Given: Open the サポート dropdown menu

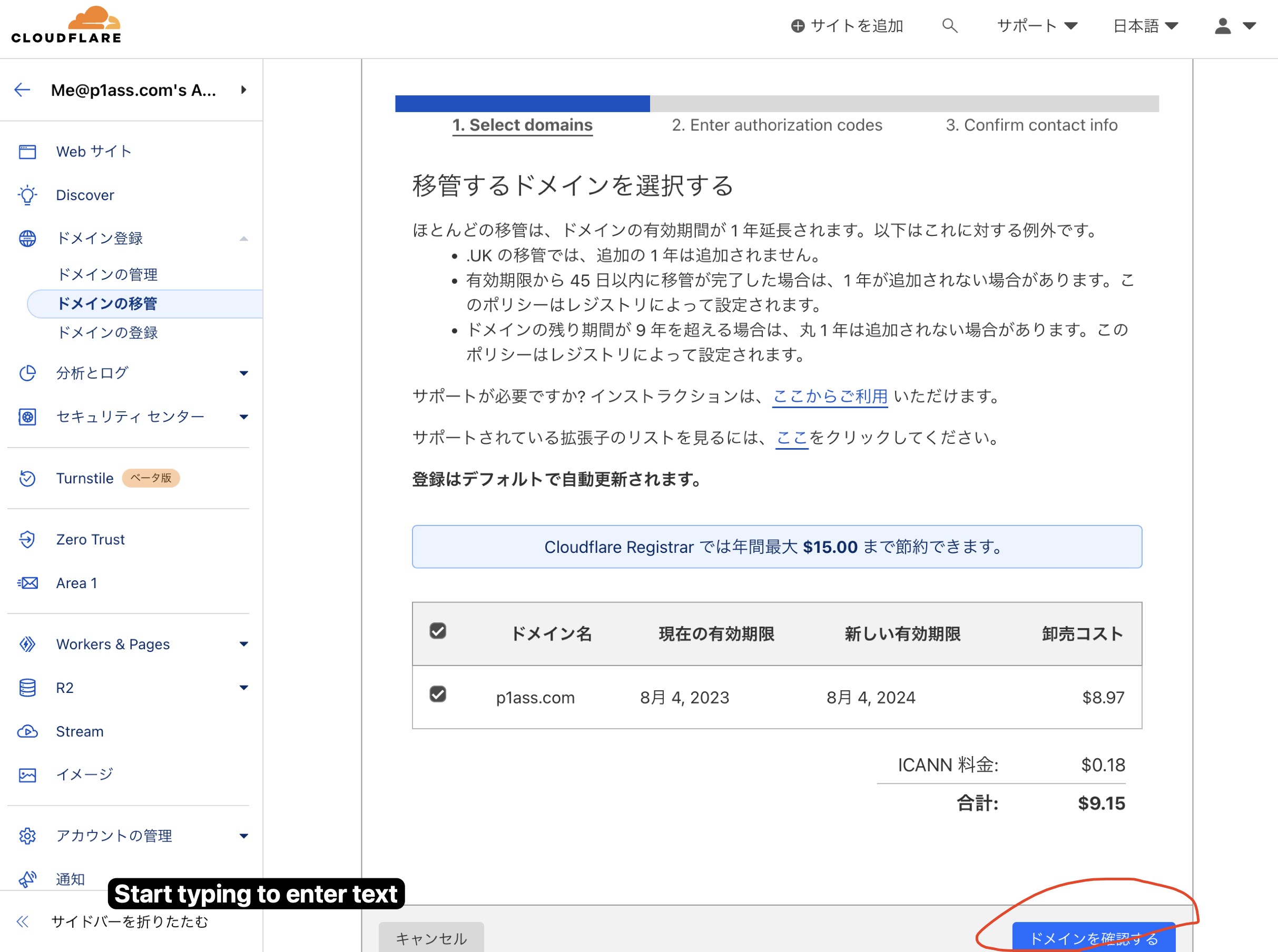Looking at the screenshot, I should (1037, 26).
